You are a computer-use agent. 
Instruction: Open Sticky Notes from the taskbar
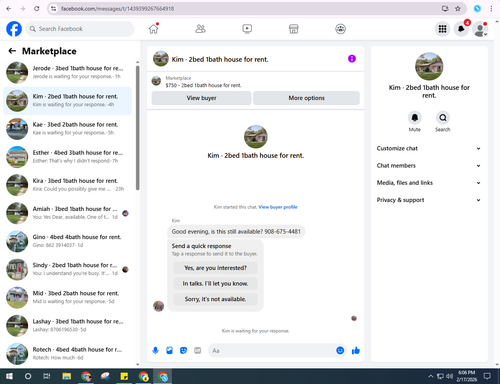124,376
